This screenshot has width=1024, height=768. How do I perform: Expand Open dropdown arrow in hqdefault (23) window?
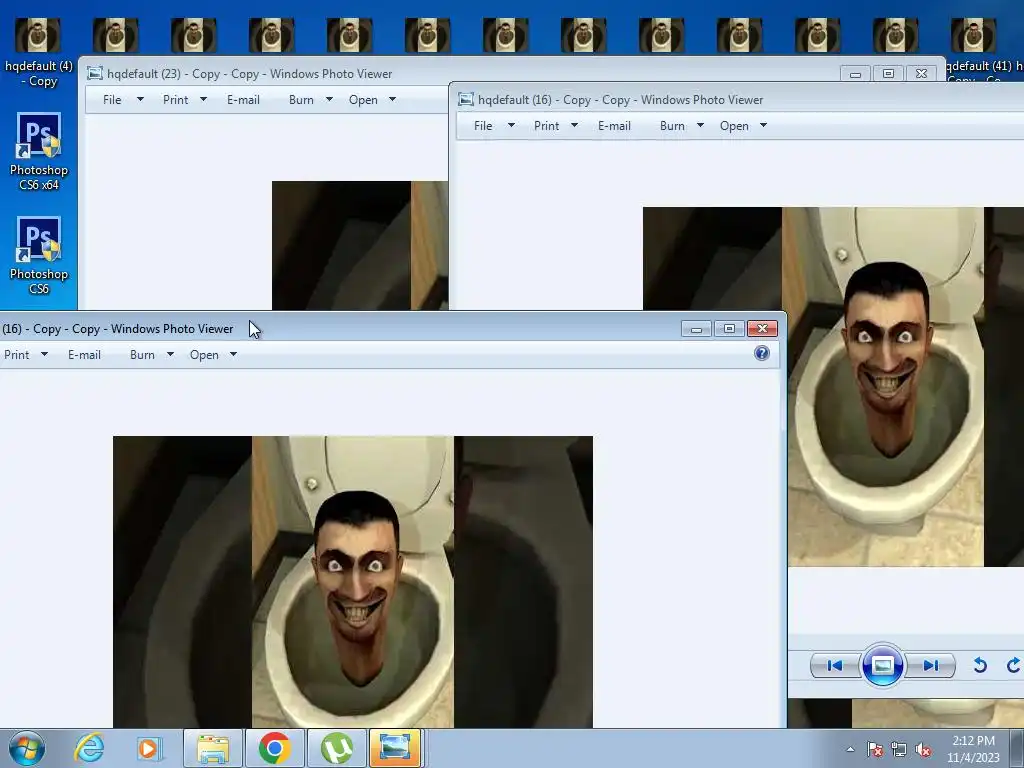(x=392, y=100)
